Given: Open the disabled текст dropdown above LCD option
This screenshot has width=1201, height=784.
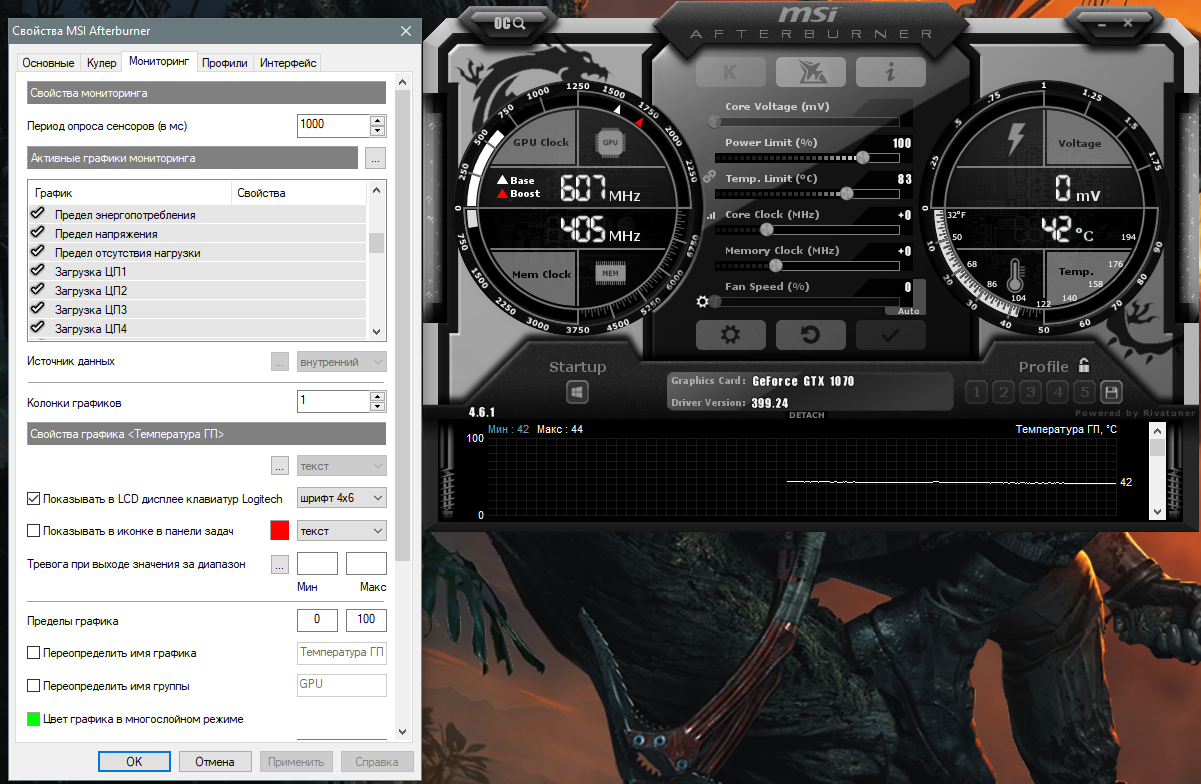Looking at the screenshot, I should tap(342, 466).
